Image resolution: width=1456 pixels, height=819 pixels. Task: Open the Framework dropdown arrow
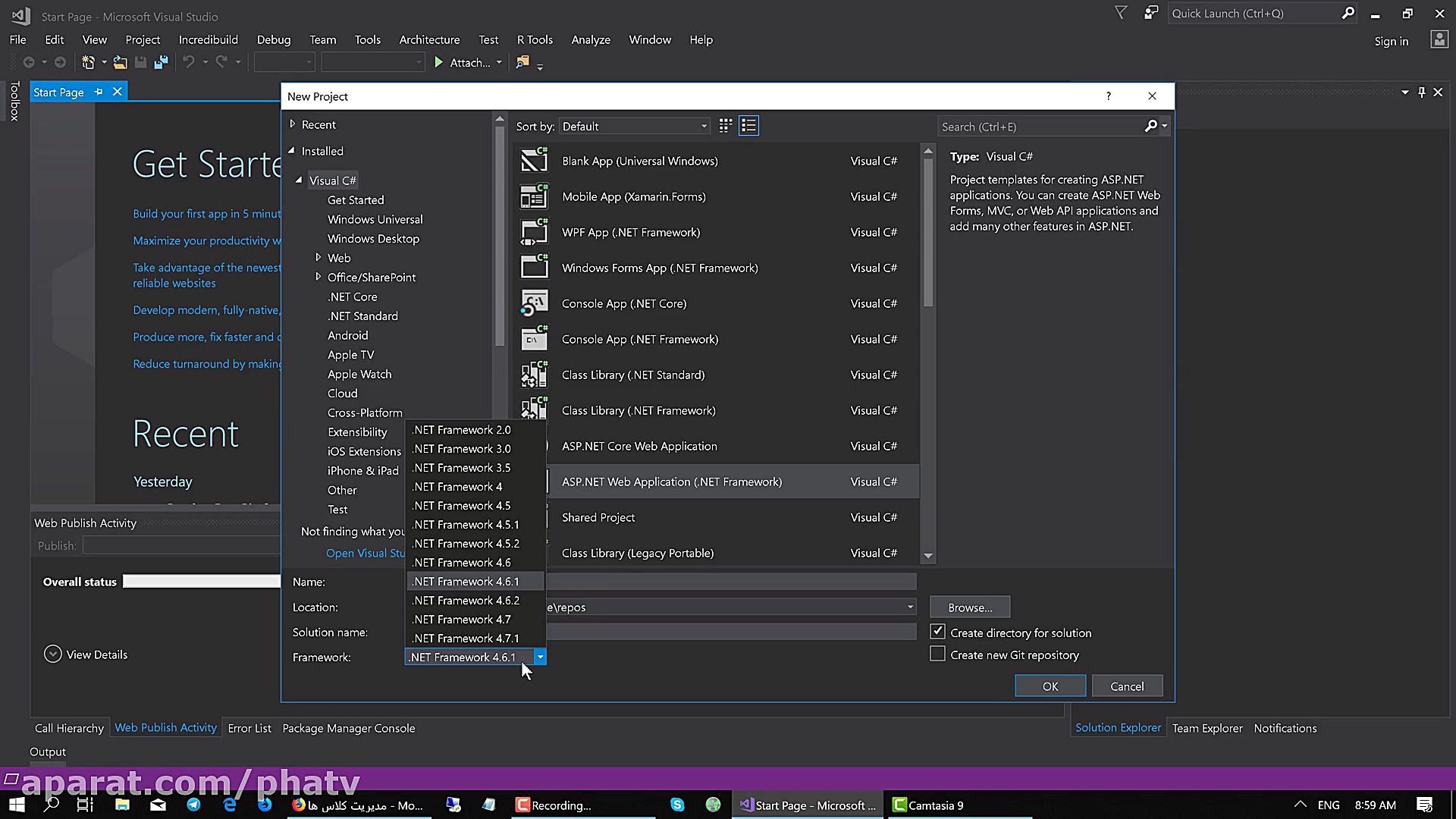[x=540, y=657]
